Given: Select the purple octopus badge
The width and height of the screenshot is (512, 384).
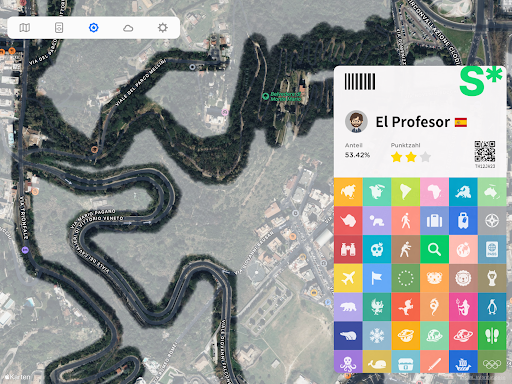Looking at the screenshot, I should click(x=348, y=361).
